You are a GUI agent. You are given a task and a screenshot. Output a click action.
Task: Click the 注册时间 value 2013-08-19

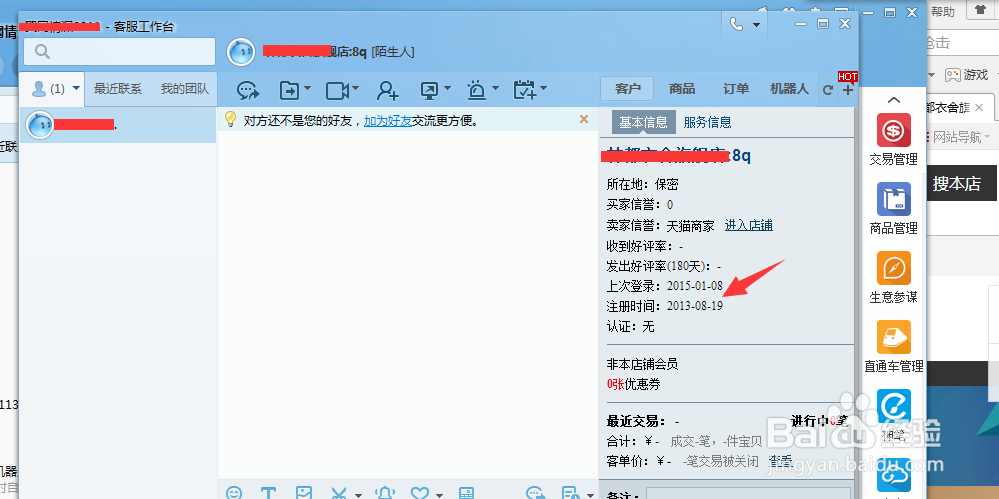[694, 306]
